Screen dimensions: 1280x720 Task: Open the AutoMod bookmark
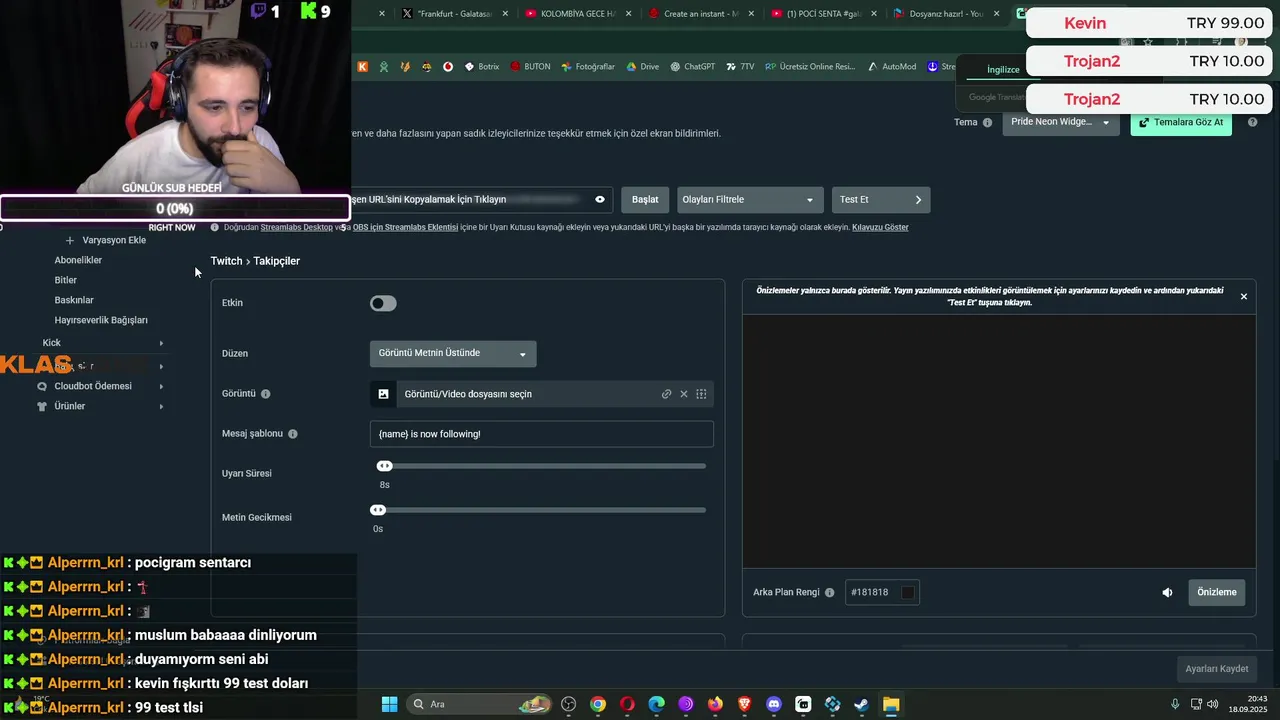892,67
